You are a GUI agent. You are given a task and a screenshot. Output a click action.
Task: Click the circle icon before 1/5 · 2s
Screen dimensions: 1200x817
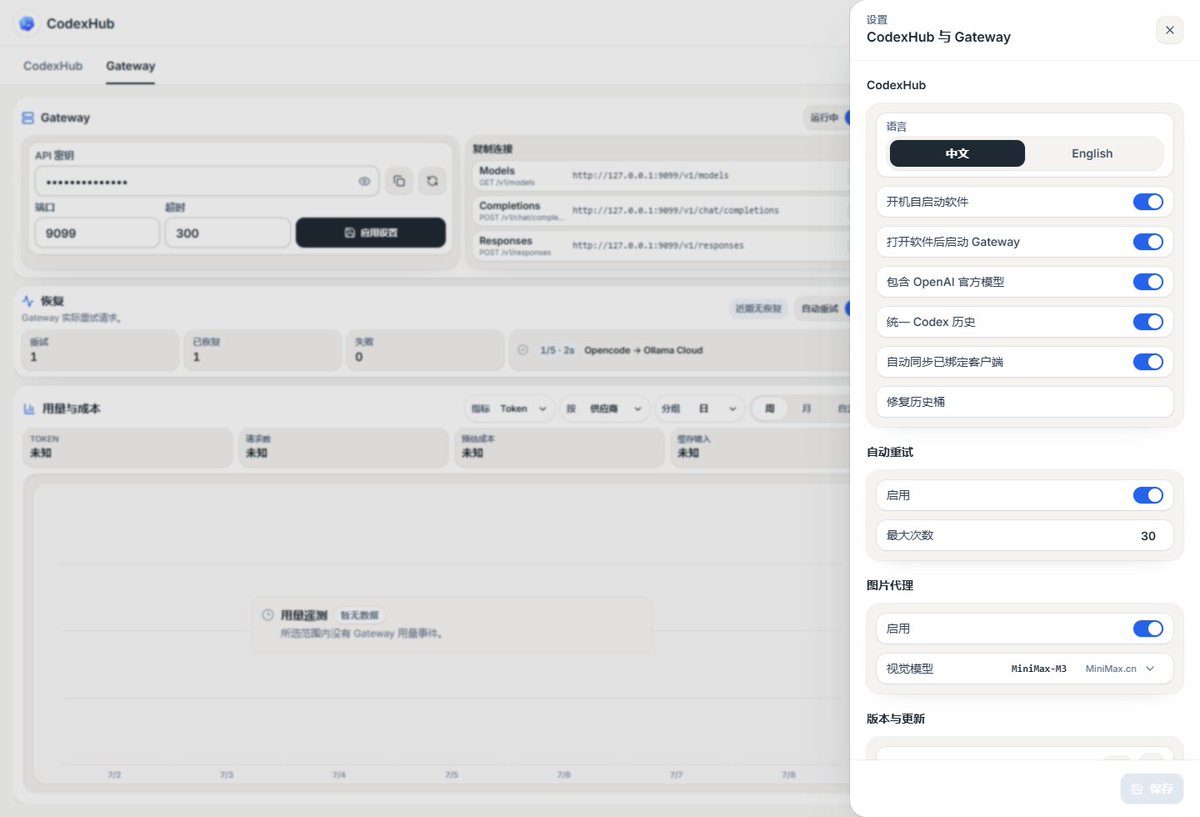[523, 350]
